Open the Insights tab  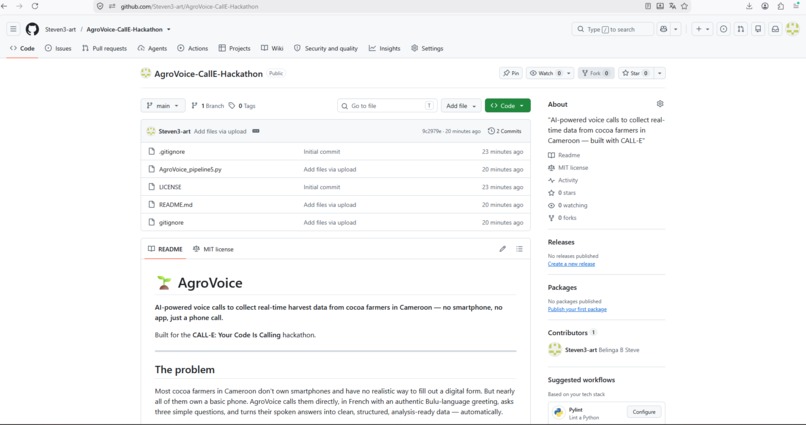pyautogui.click(x=384, y=48)
